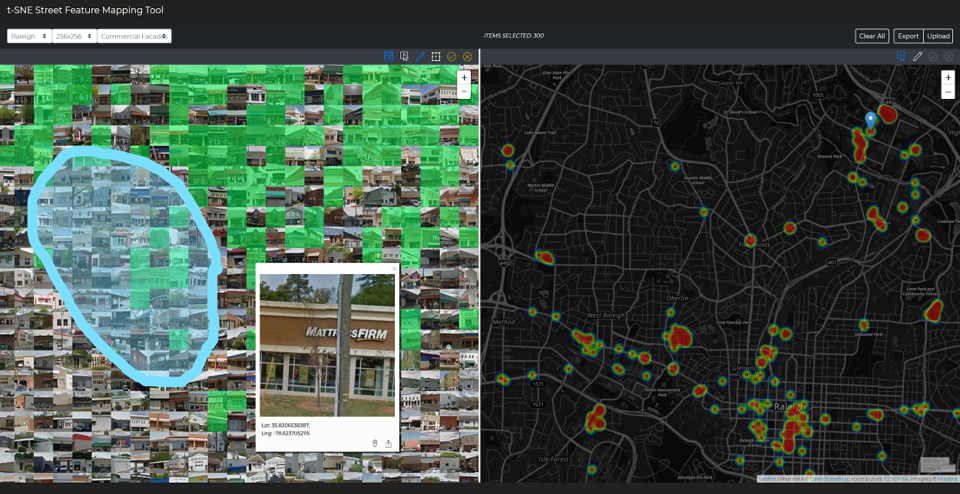This screenshot has width=960, height=494.
Task: Open the Mapbox attribution link
Action: [x=948, y=479]
